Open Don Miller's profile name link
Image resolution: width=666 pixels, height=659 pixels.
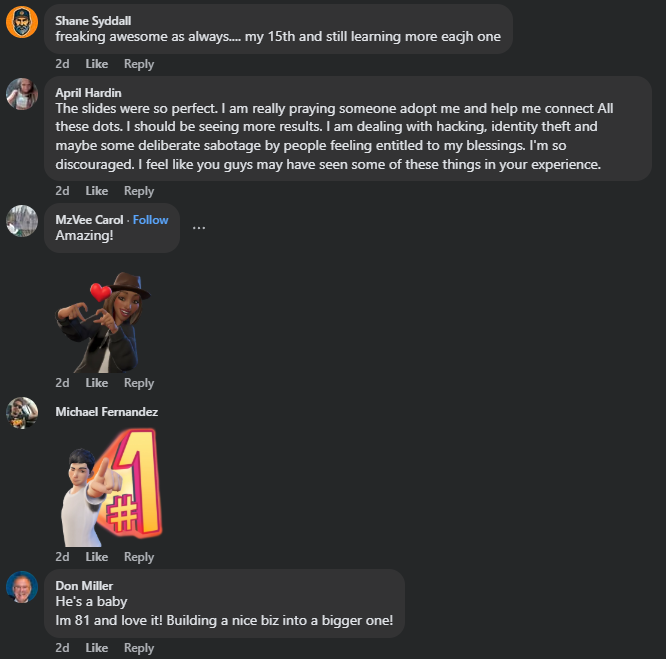coord(84,585)
